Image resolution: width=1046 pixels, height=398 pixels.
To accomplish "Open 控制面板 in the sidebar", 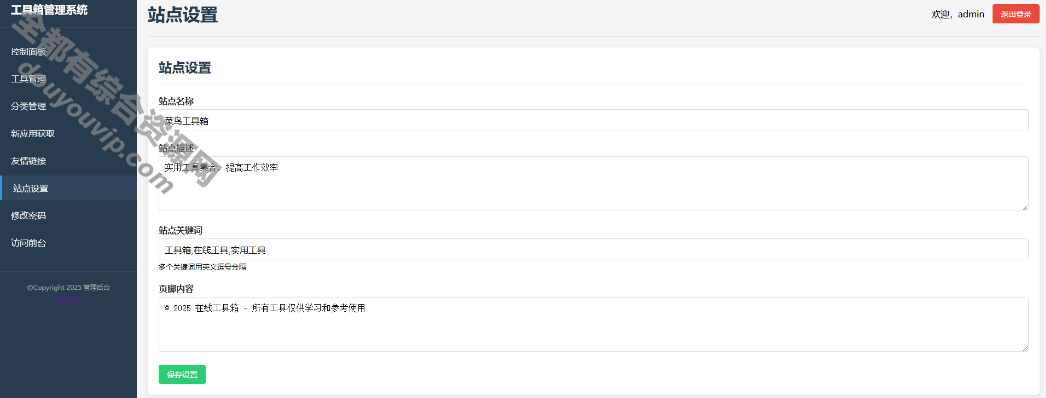I will point(68,51).
